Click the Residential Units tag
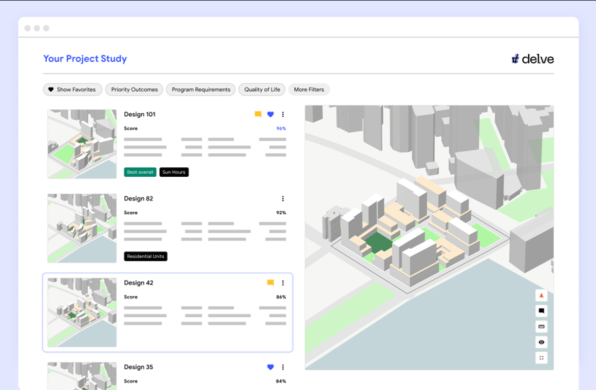Image resolution: width=596 pixels, height=390 pixels. point(146,256)
